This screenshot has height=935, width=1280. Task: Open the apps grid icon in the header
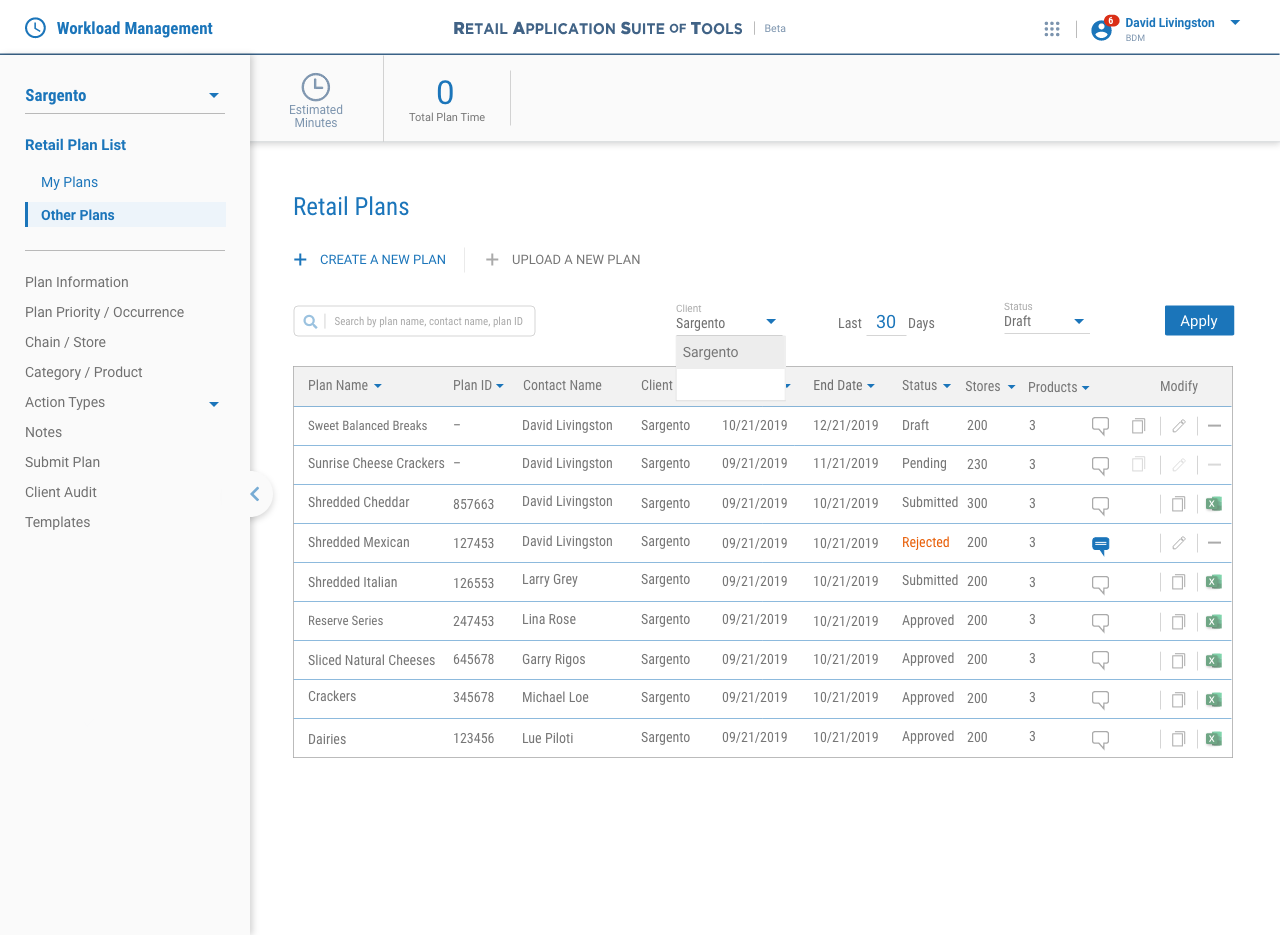pos(1051,28)
